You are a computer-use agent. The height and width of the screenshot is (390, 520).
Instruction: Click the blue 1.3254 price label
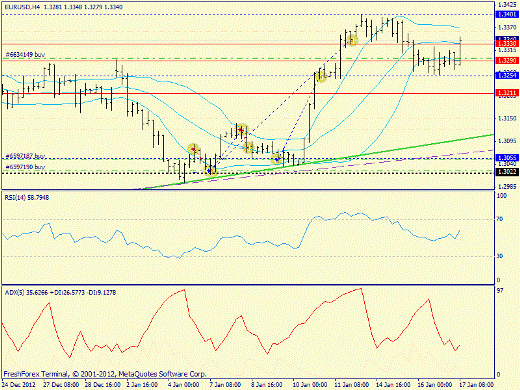pyautogui.click(x=507, y=75)
